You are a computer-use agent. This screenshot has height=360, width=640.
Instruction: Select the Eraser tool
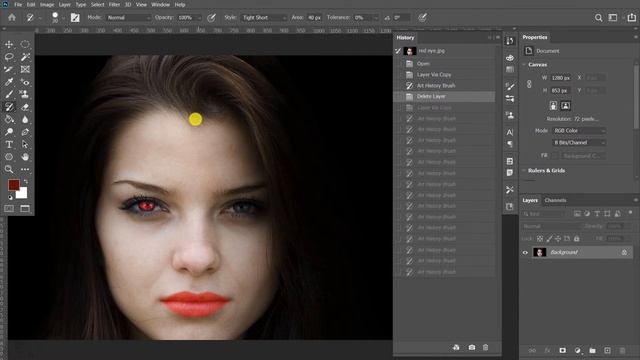25,107
